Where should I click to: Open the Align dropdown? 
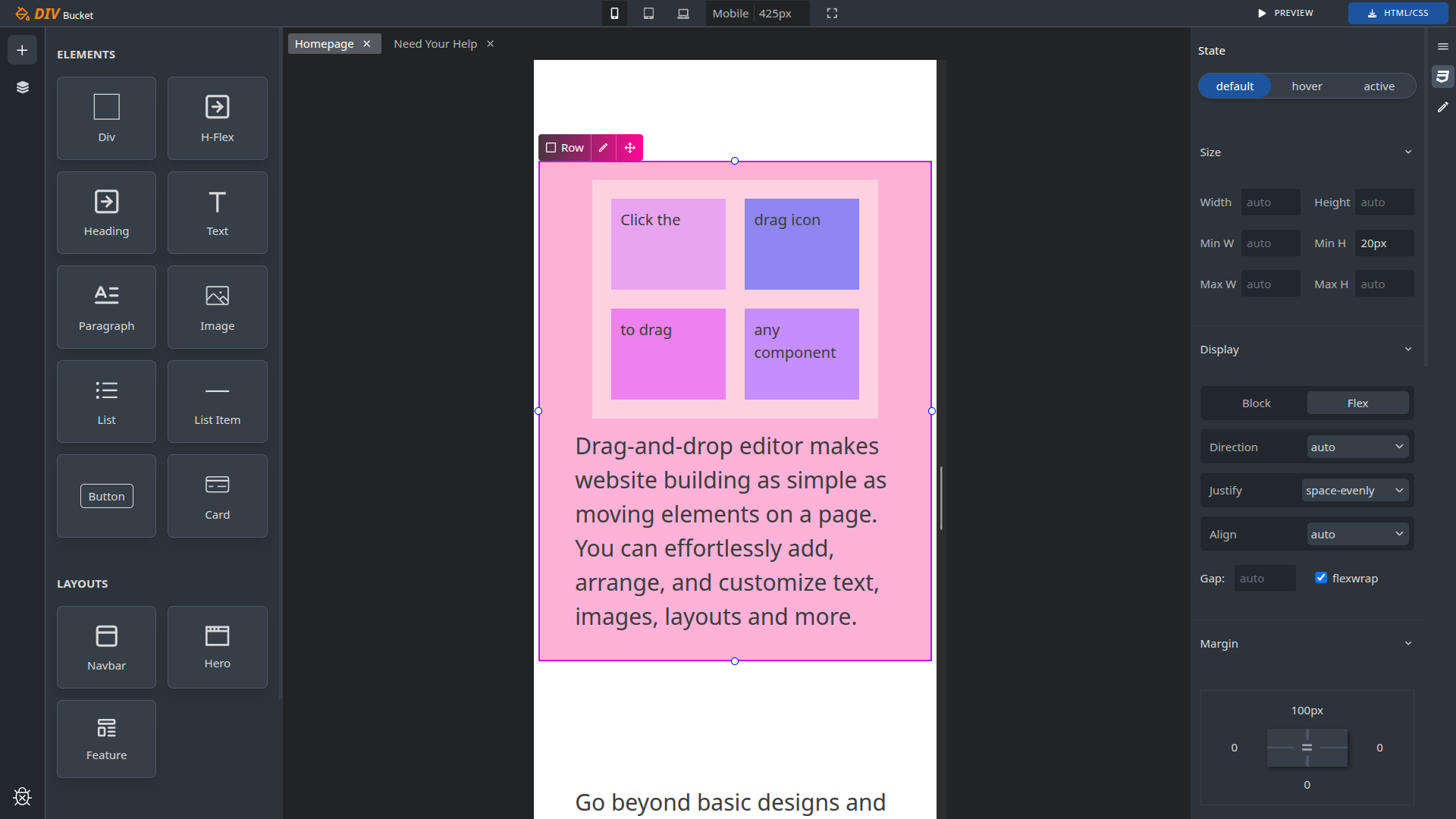coord(1357,535)
